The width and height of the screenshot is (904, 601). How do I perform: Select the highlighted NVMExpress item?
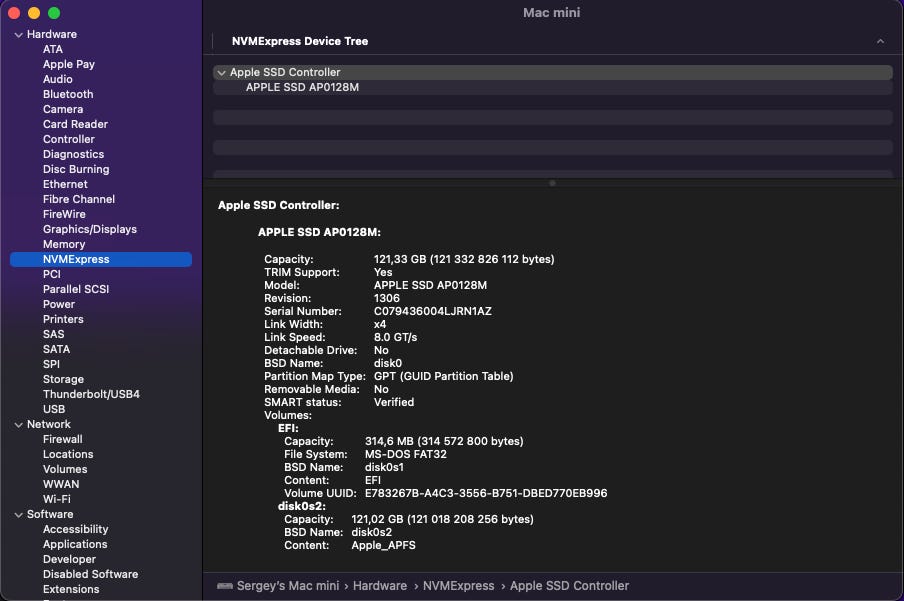point(101,260)
